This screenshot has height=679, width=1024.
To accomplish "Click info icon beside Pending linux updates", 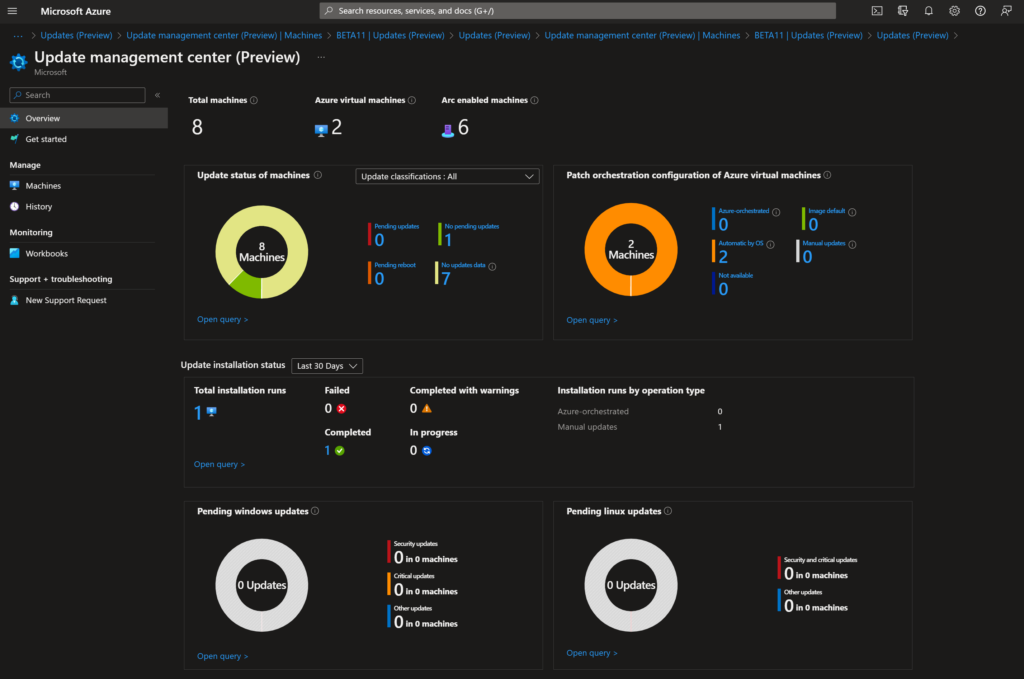I will pos(668,511).
